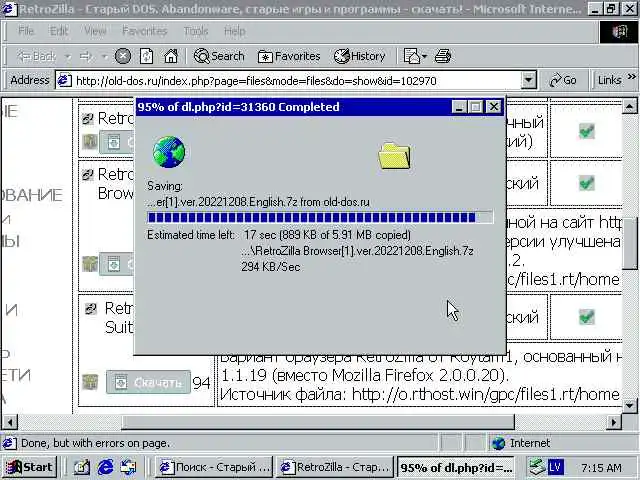
Task: Switch to the RetroZilla taskbar window
Action: tap(335, 467)
